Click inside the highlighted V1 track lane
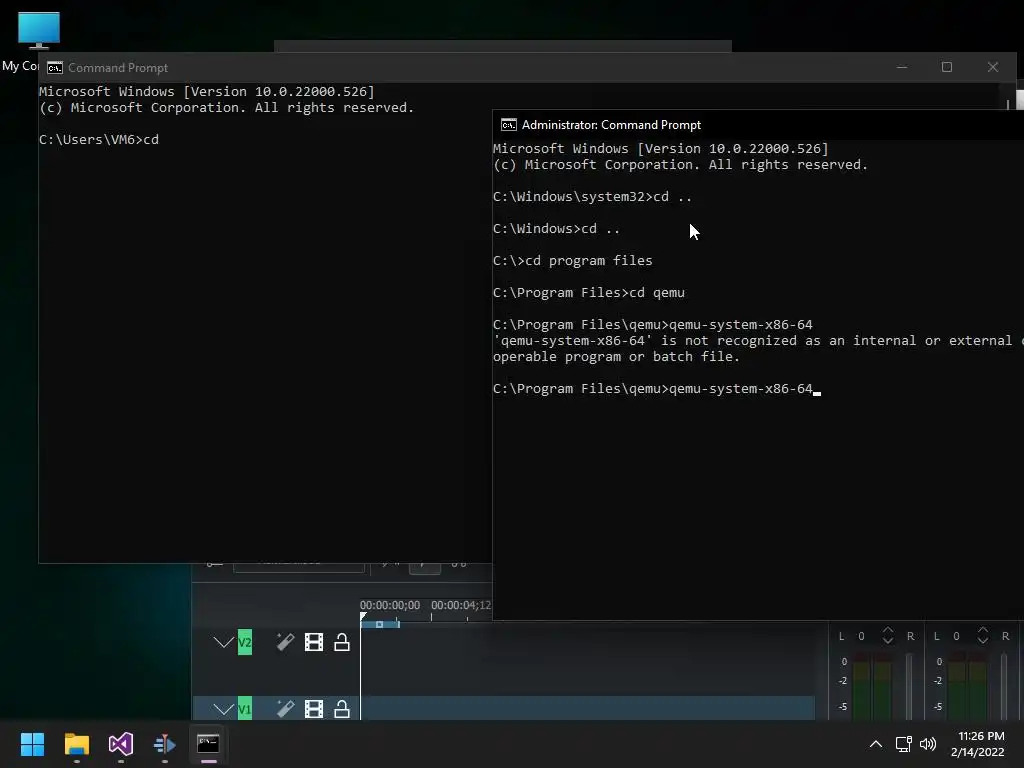The width and height of the screenshot is (1024, 768). coord(588,708)
